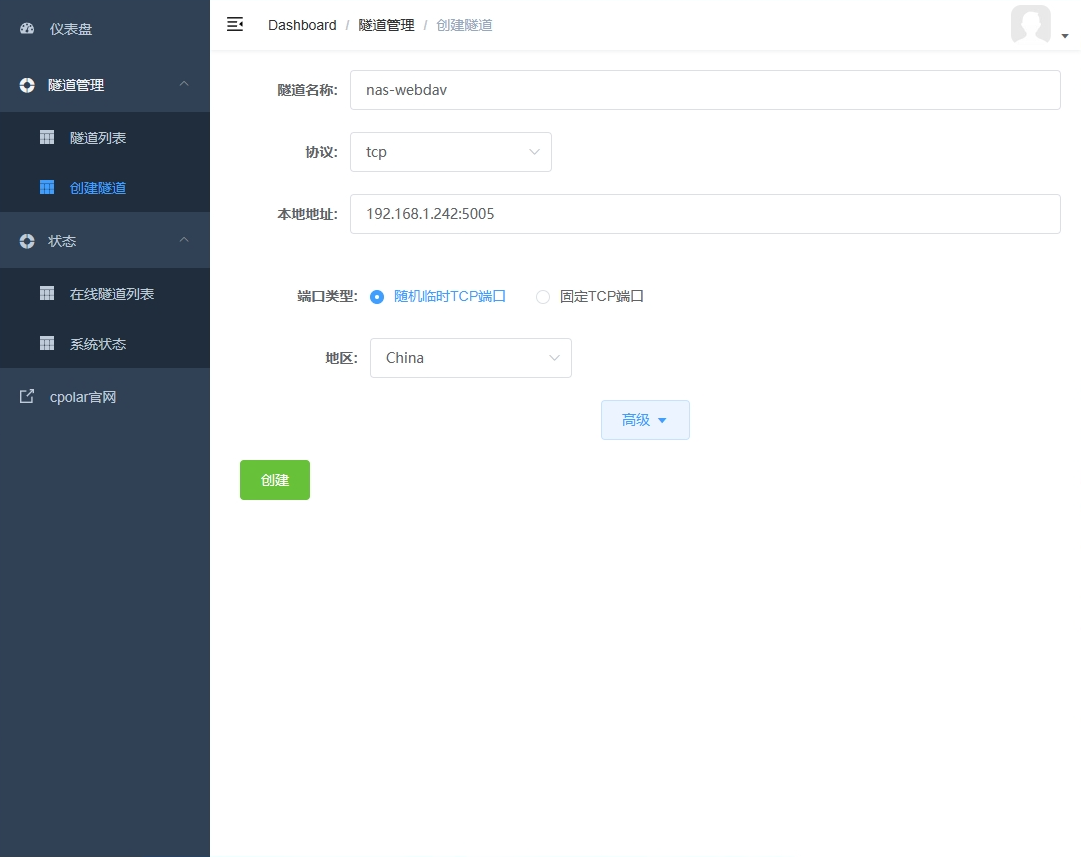Click the 隧道管理 sidebar heading
The height and width of the screenshot is (857, 1081).
[x=105, y=85]
